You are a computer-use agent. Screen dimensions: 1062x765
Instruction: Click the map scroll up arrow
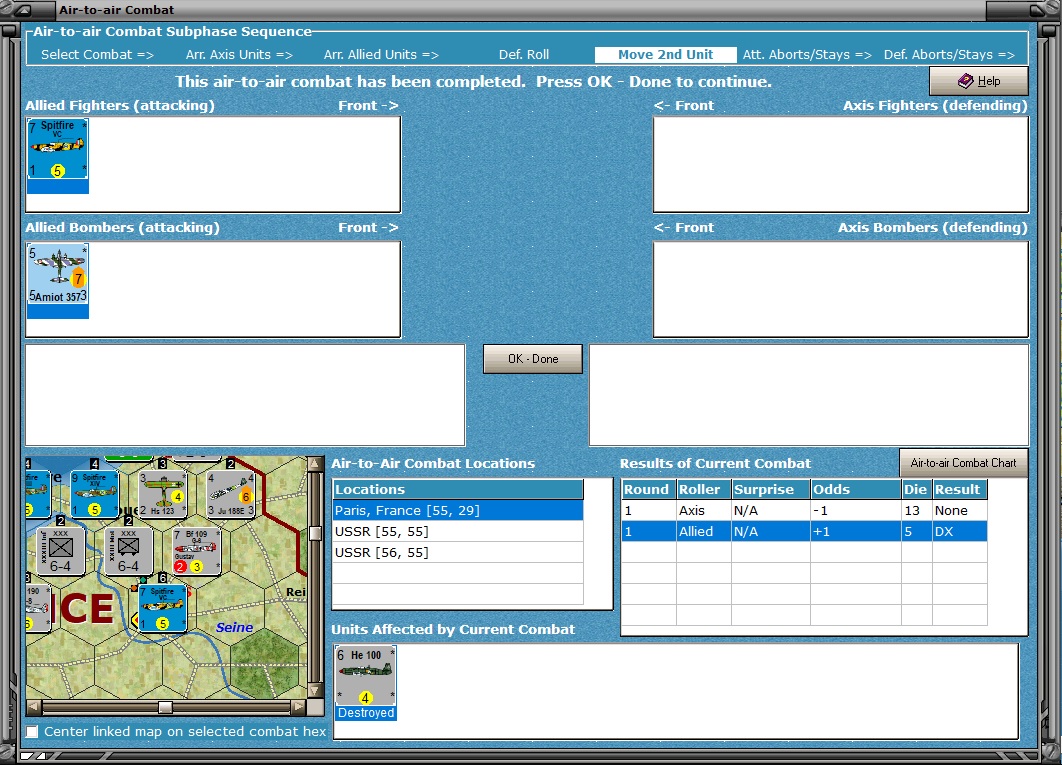(315, 463)
